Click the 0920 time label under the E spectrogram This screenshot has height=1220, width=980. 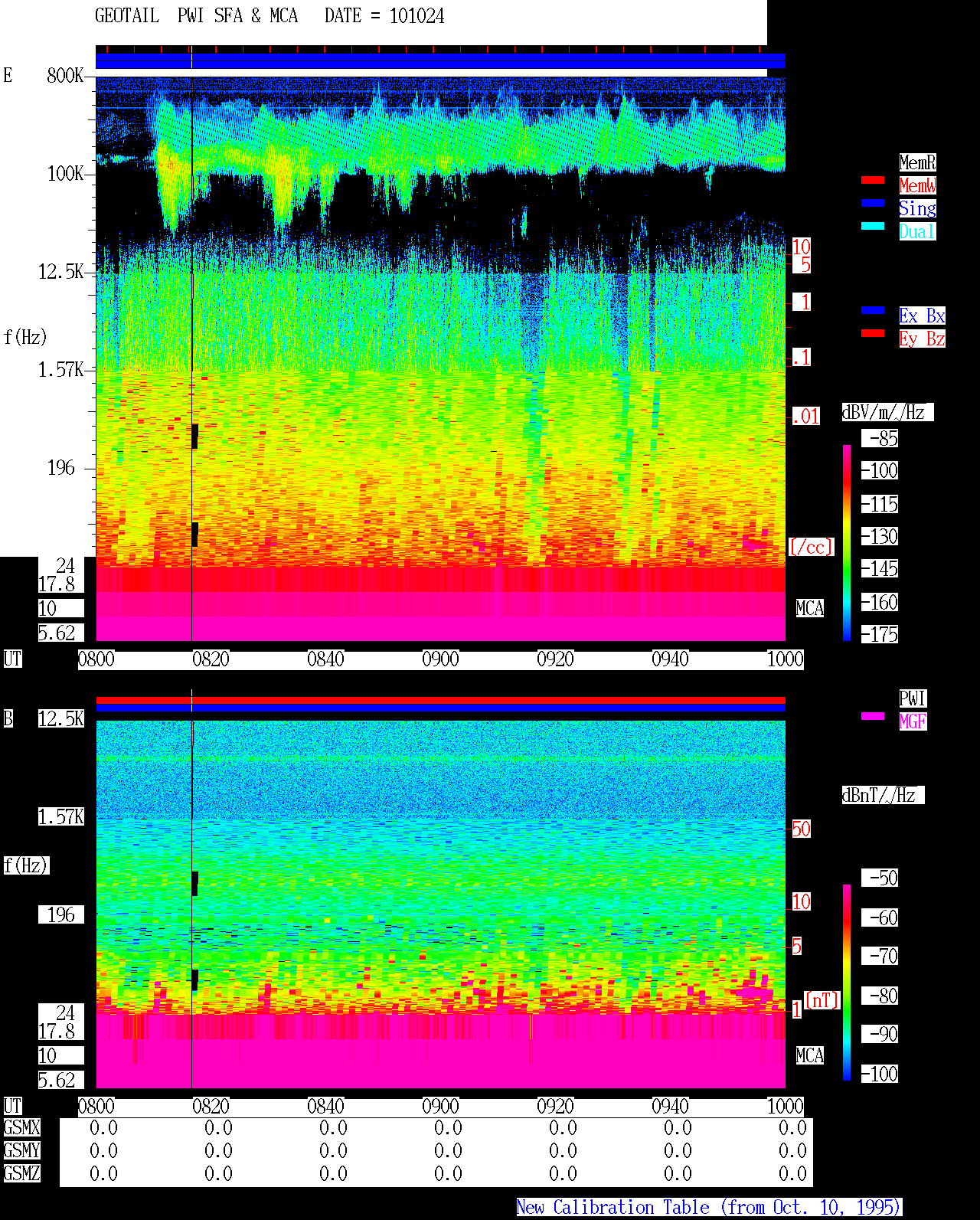tap(555, 659)
